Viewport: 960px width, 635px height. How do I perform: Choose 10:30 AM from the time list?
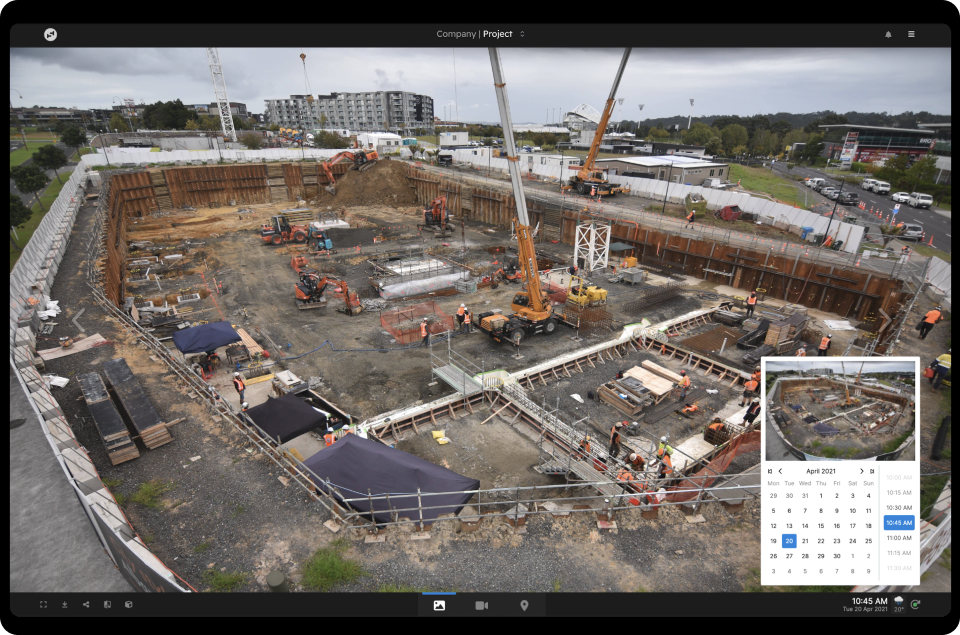(x=898, y=508)
